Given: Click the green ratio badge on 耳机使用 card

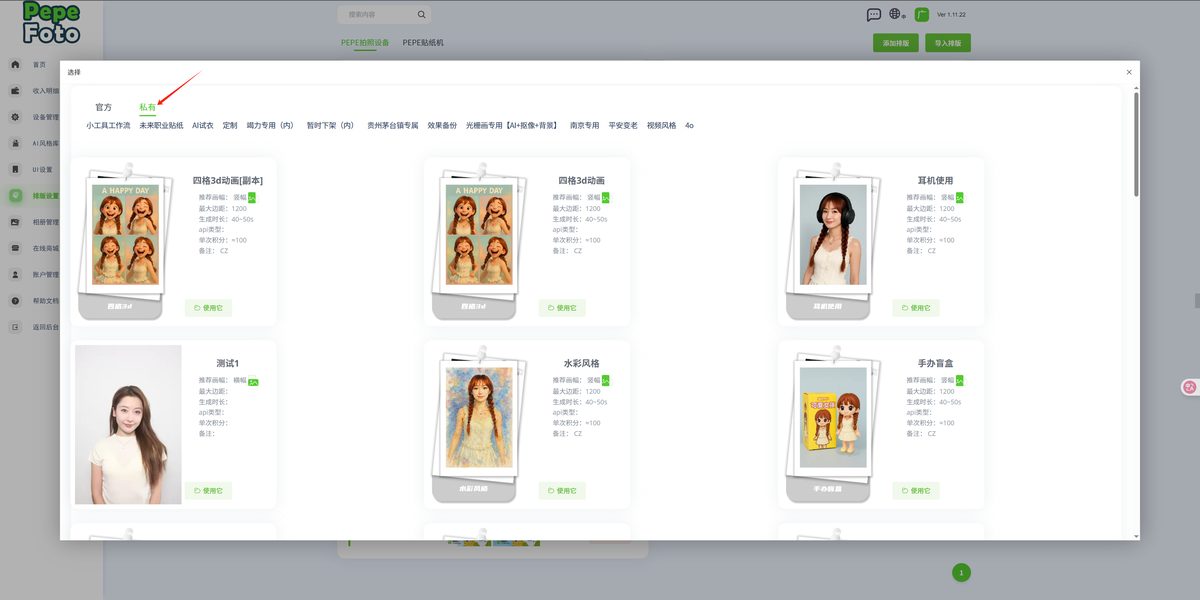Looking at the screenshot, I should [960, 198].
